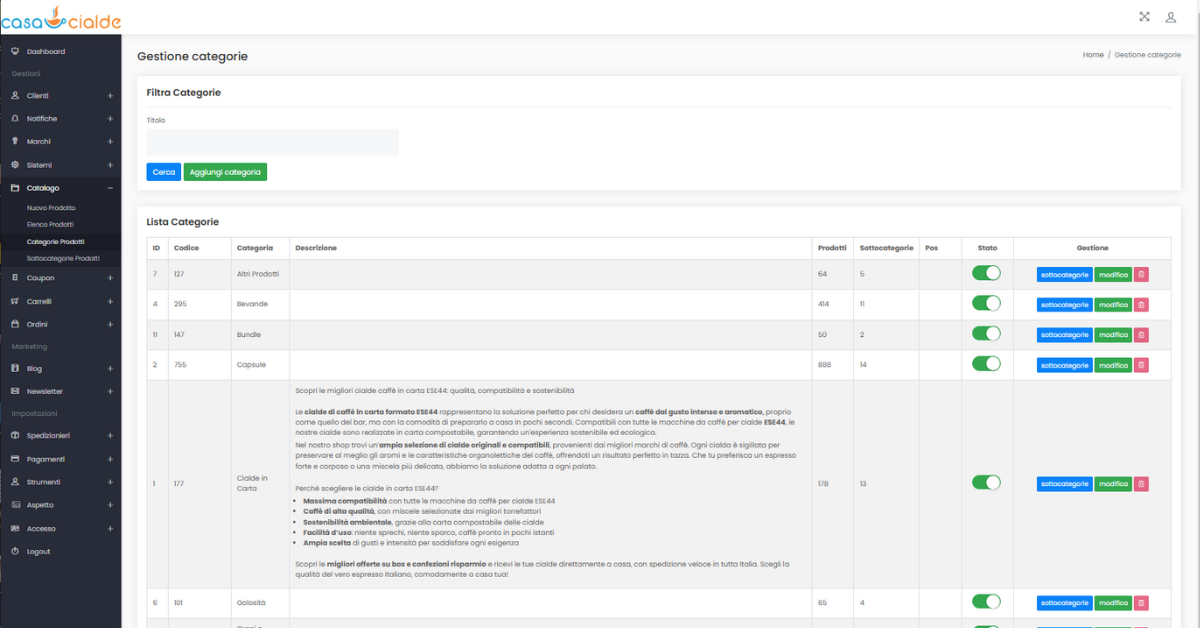Toggle the Stato switch for Bundle
1200x628 pixels.
[x=986, y=333]
